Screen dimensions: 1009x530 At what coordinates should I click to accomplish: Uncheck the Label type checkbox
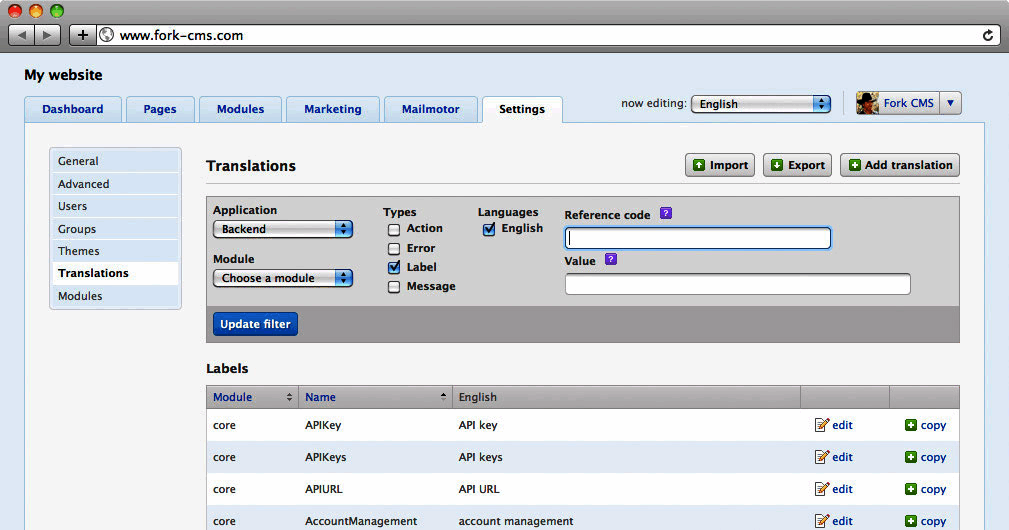tap(394, 268)
